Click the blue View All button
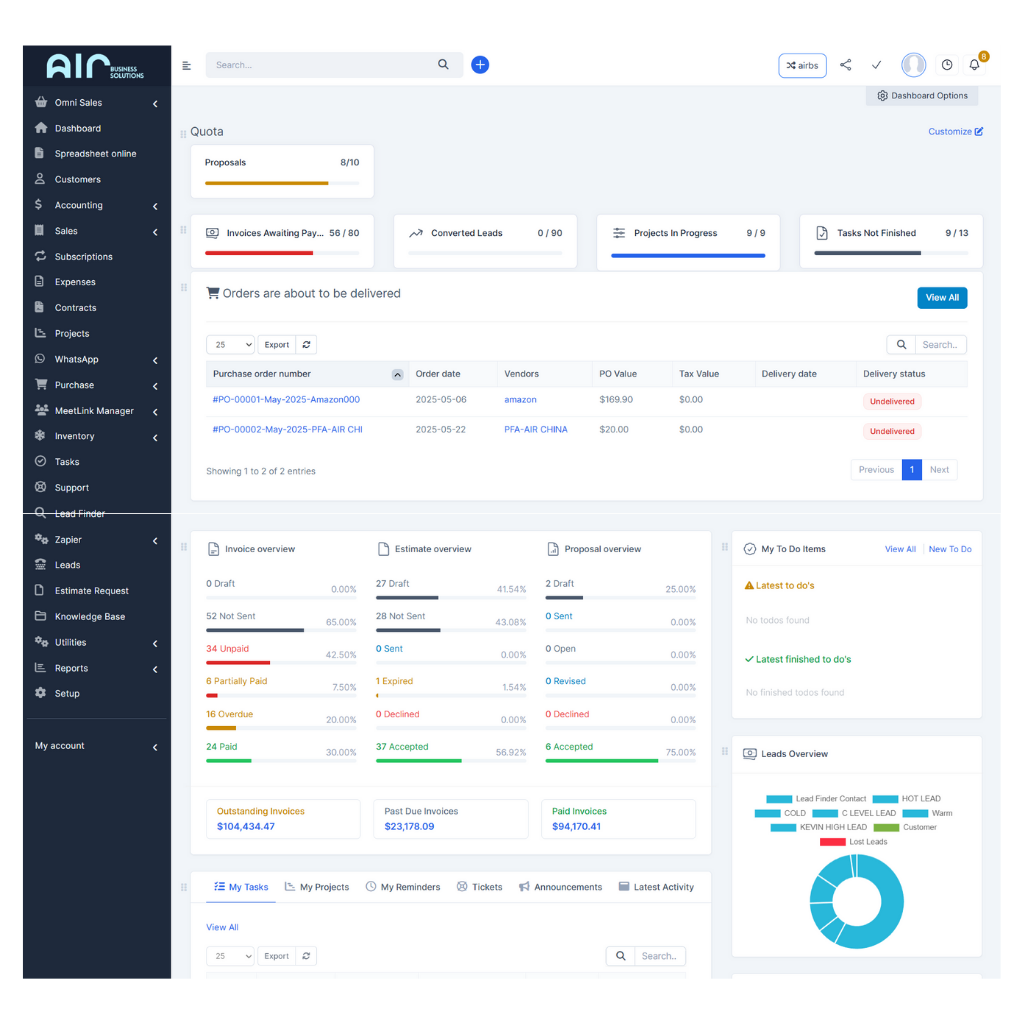The image size is (1024, 1024). click(941, 298)
